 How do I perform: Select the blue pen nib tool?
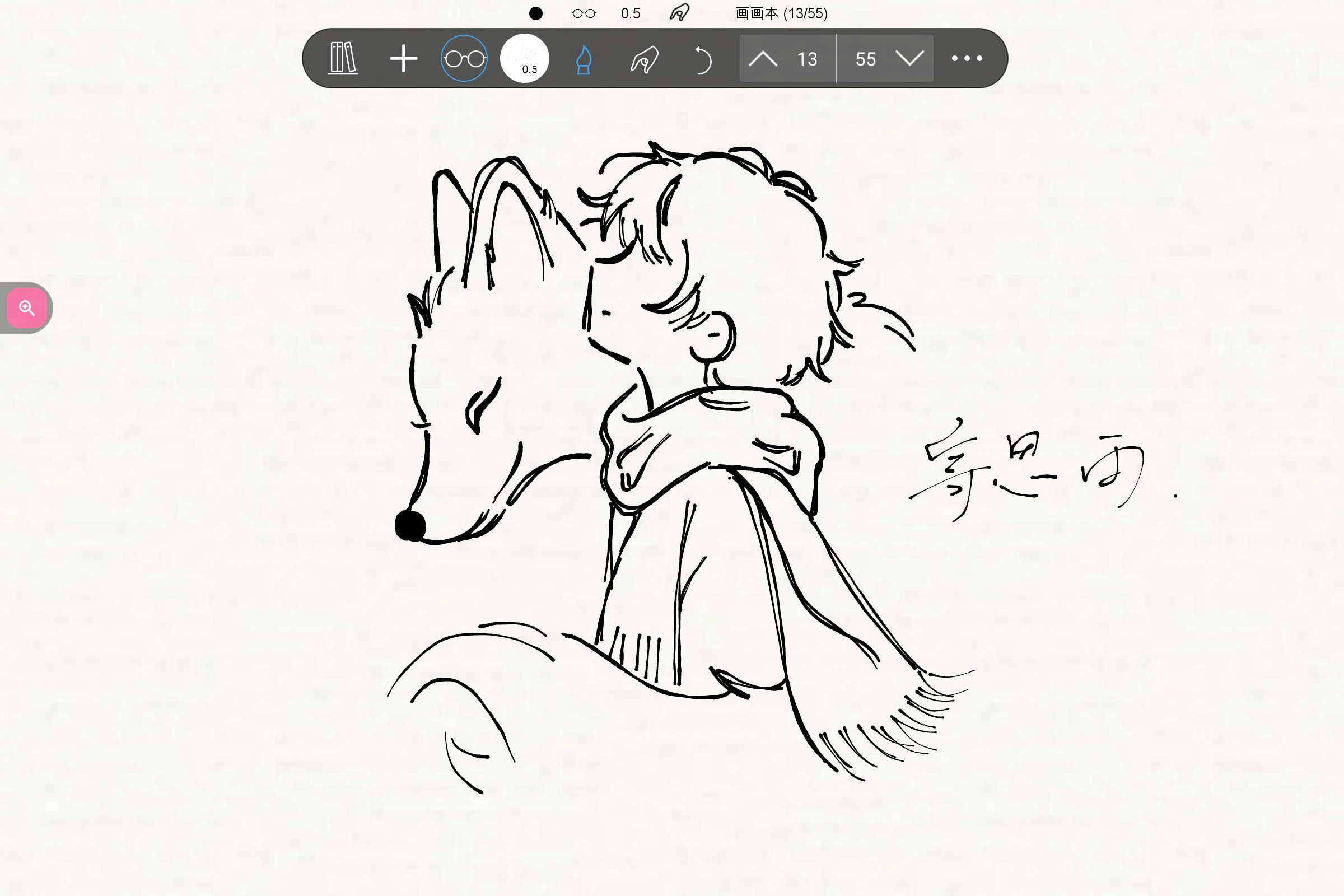pyautogui.click(x=584, y=59)
